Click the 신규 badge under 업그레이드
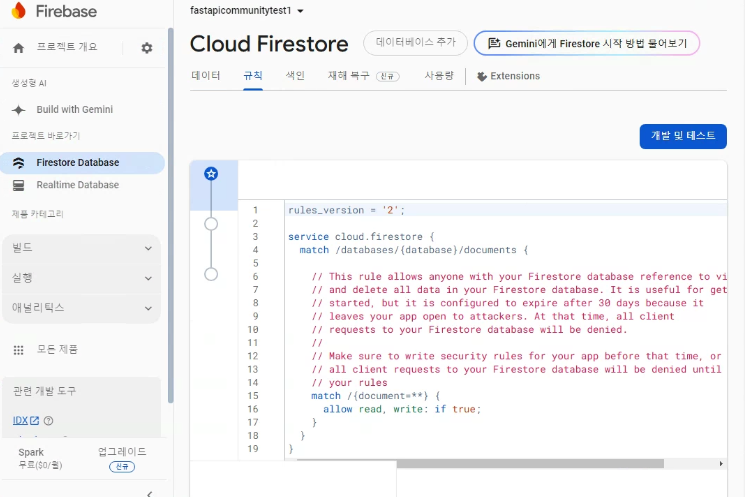The image size is (745, 497). [122, 467]
